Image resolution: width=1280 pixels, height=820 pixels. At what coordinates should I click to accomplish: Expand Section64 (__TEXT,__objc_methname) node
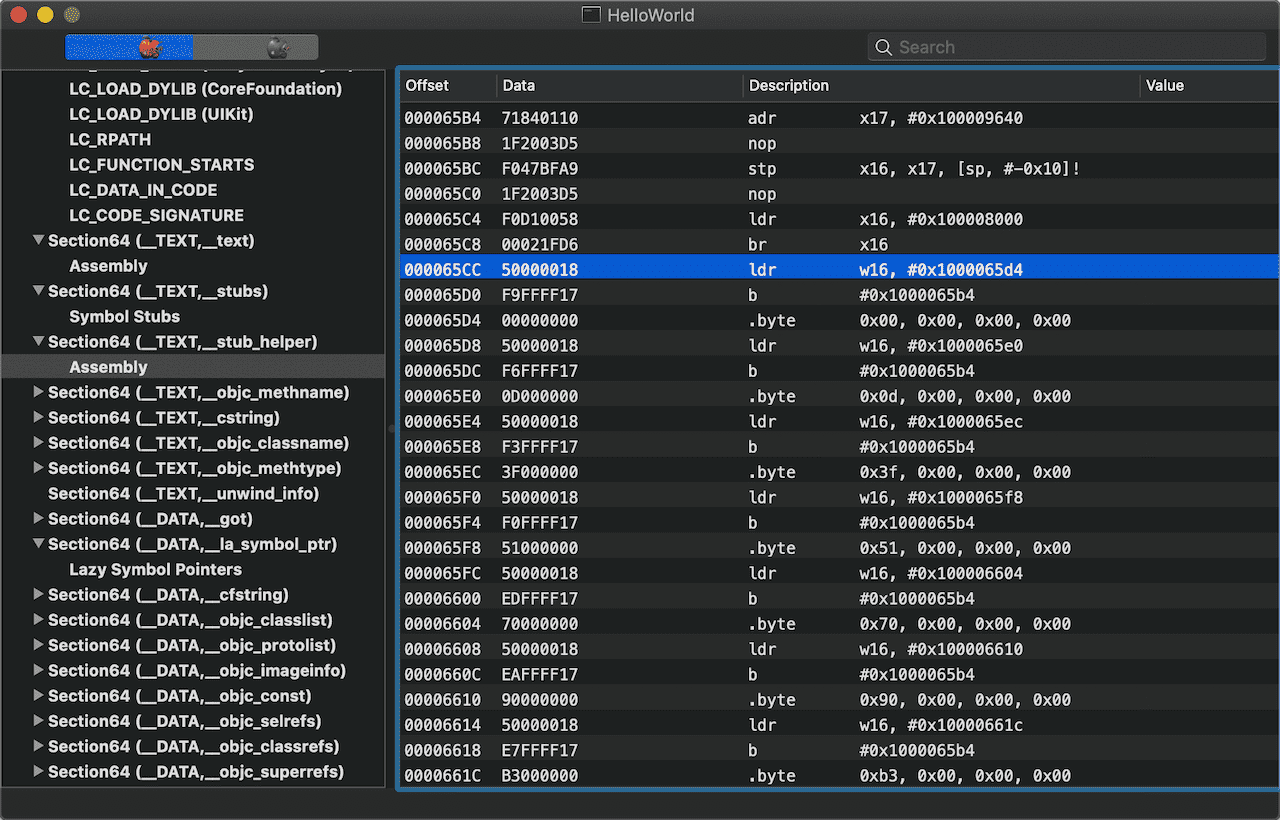pyautogui.click(x=39, y=392)
